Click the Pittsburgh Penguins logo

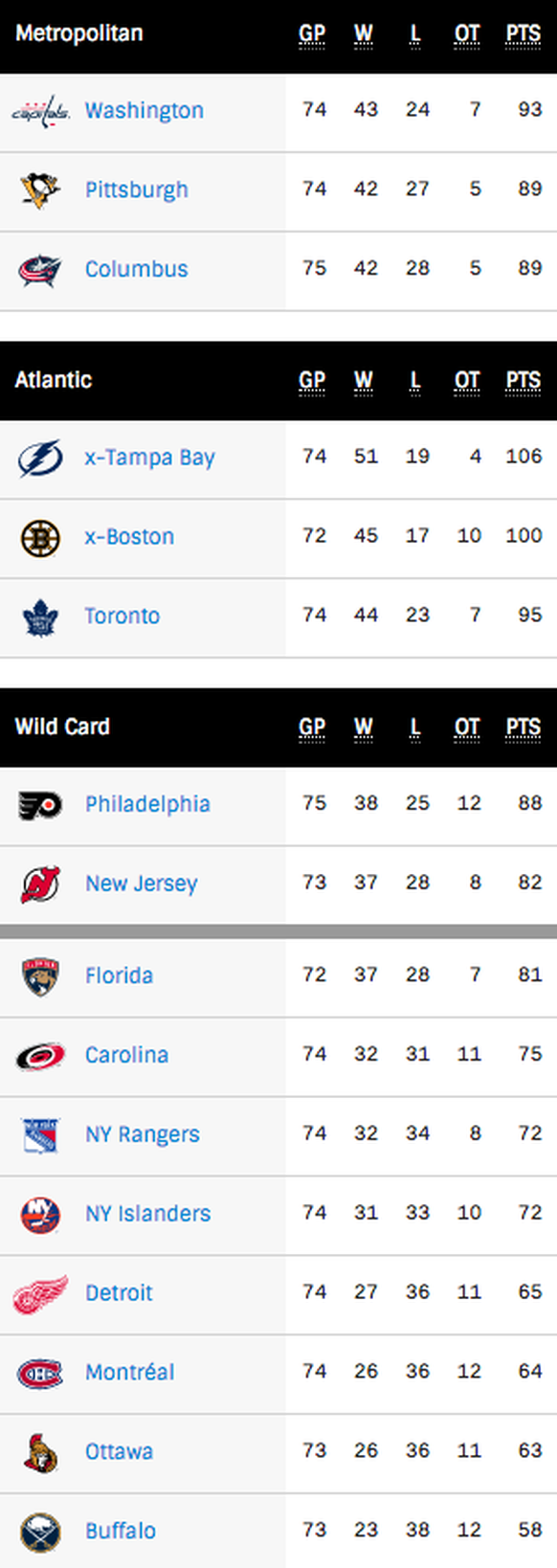[x=40, y=190]
